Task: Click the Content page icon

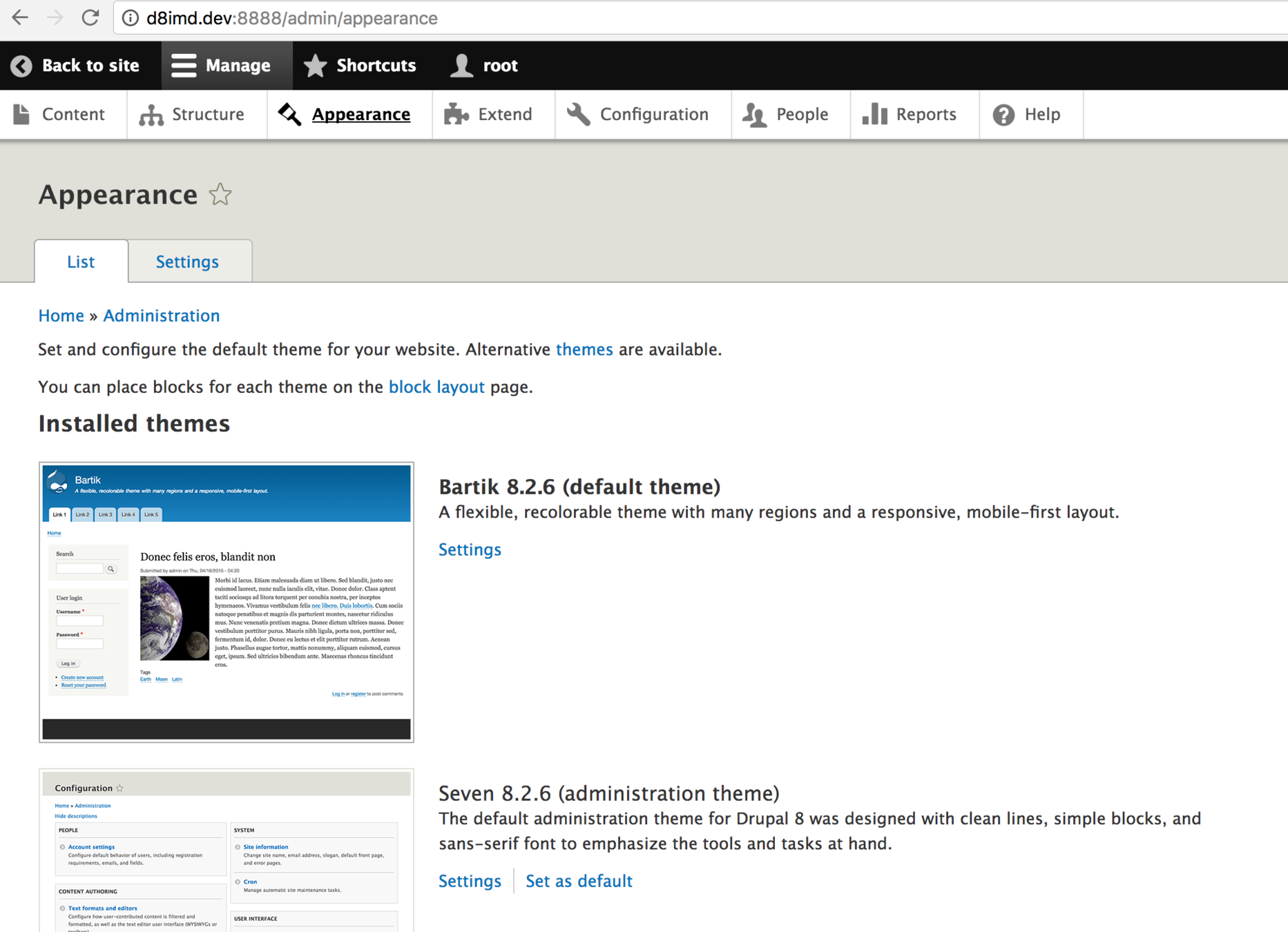Action: coord(21,115)
